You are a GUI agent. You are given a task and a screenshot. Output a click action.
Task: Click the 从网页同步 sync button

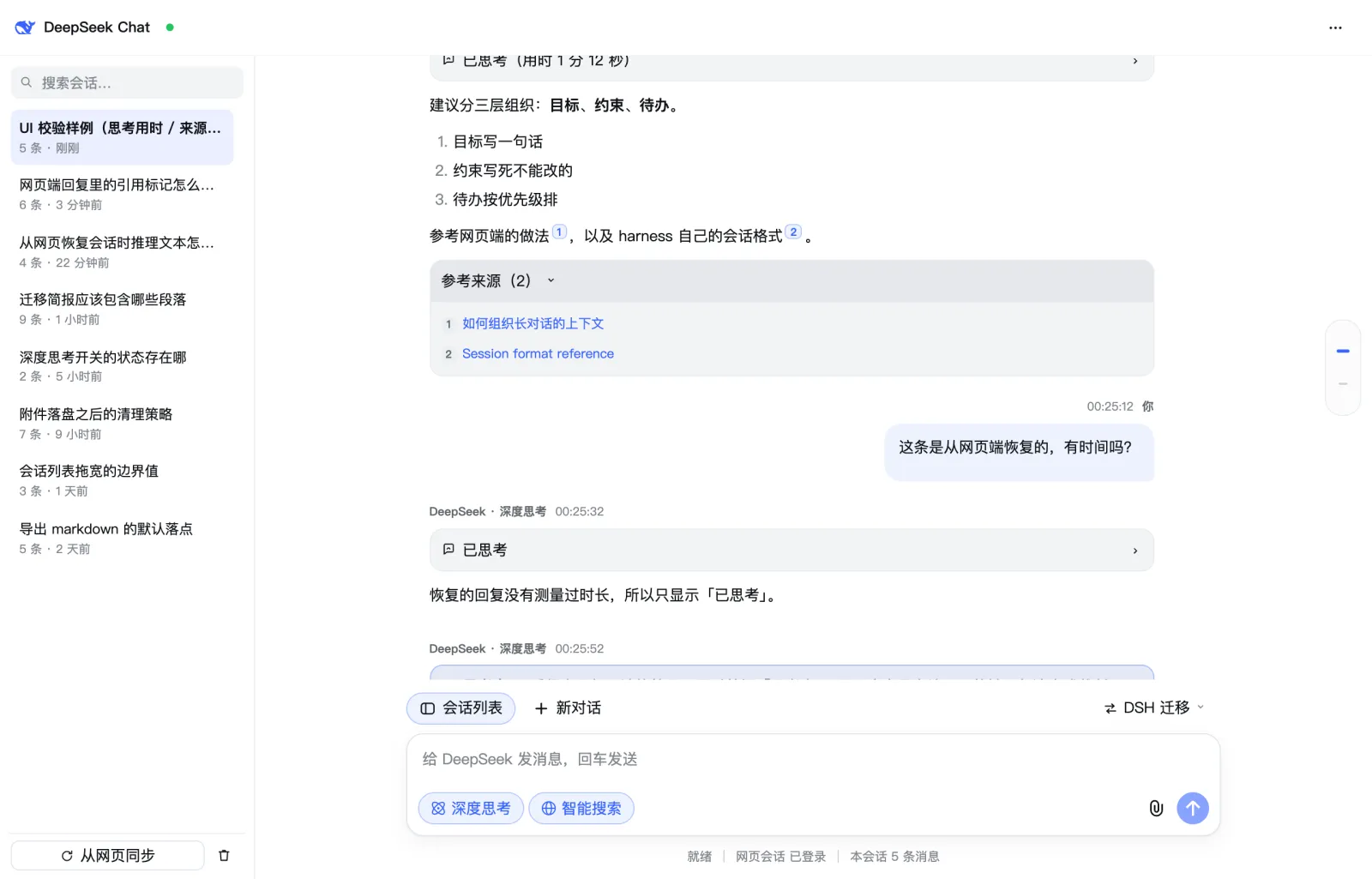pyautogui.click(x=108, y=855)
